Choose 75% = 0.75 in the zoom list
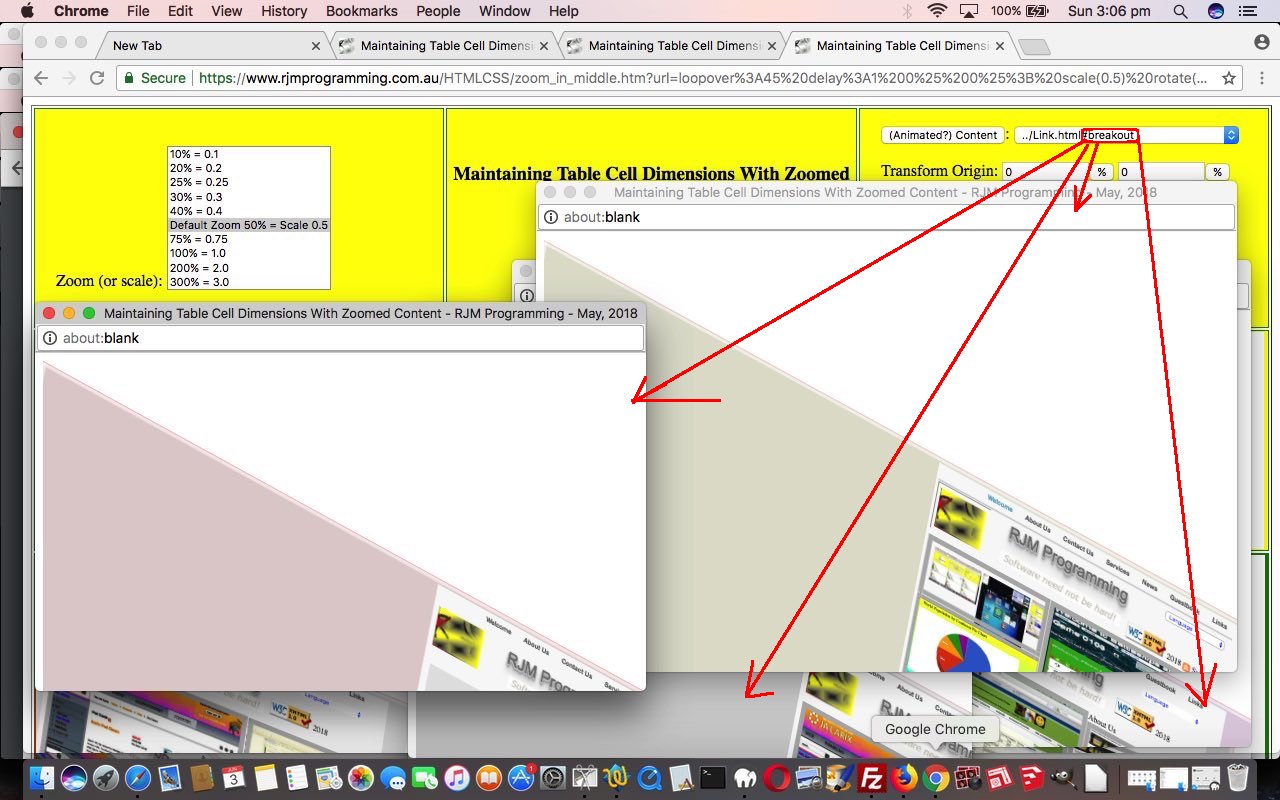The image size is (1280, 800). click(199, 239)
